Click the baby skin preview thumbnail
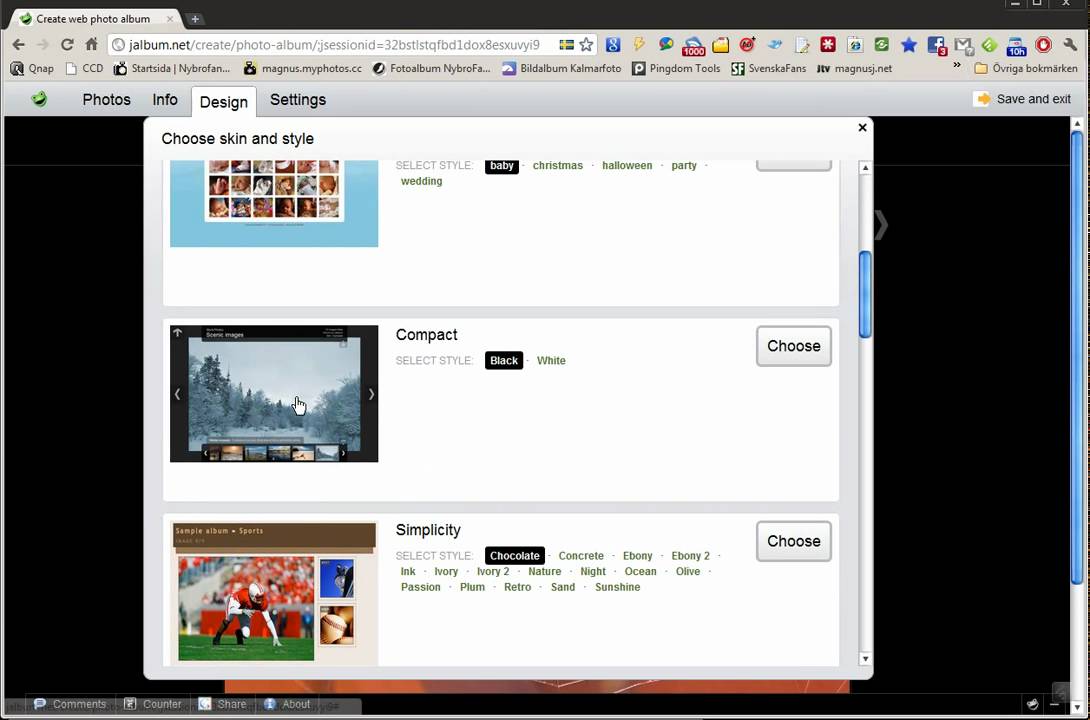This screenshot has width=1090, height=720. click(274, 203)
